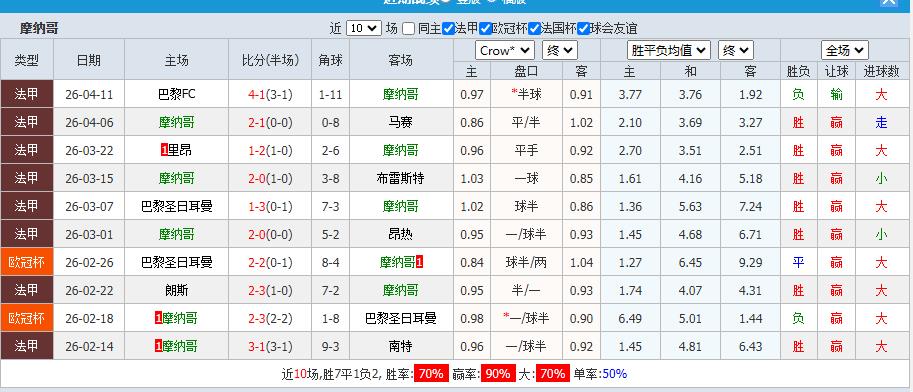
Task: Click the date 26-03-22
Action: 89,150
